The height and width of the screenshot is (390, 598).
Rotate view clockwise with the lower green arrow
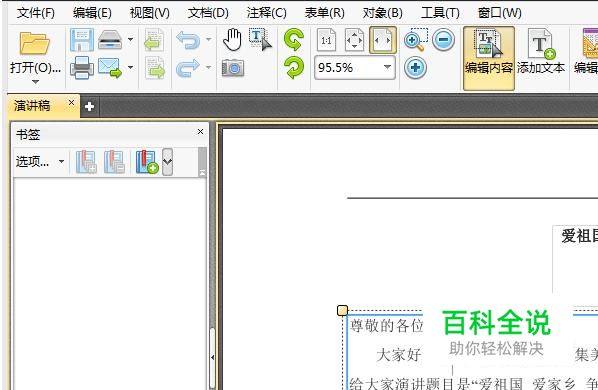(x=294, y=68)
